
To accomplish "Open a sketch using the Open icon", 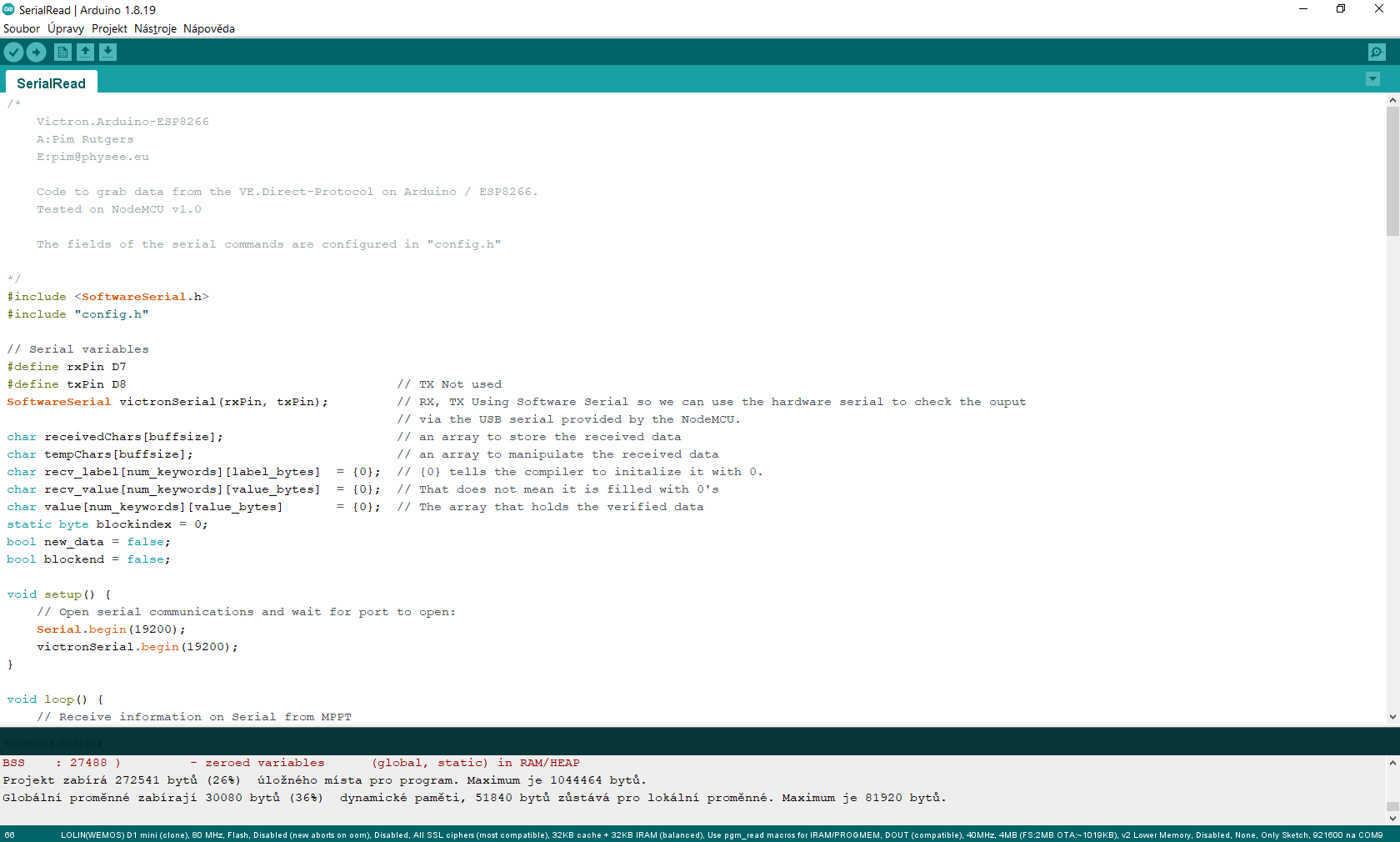I will (85, 53).
